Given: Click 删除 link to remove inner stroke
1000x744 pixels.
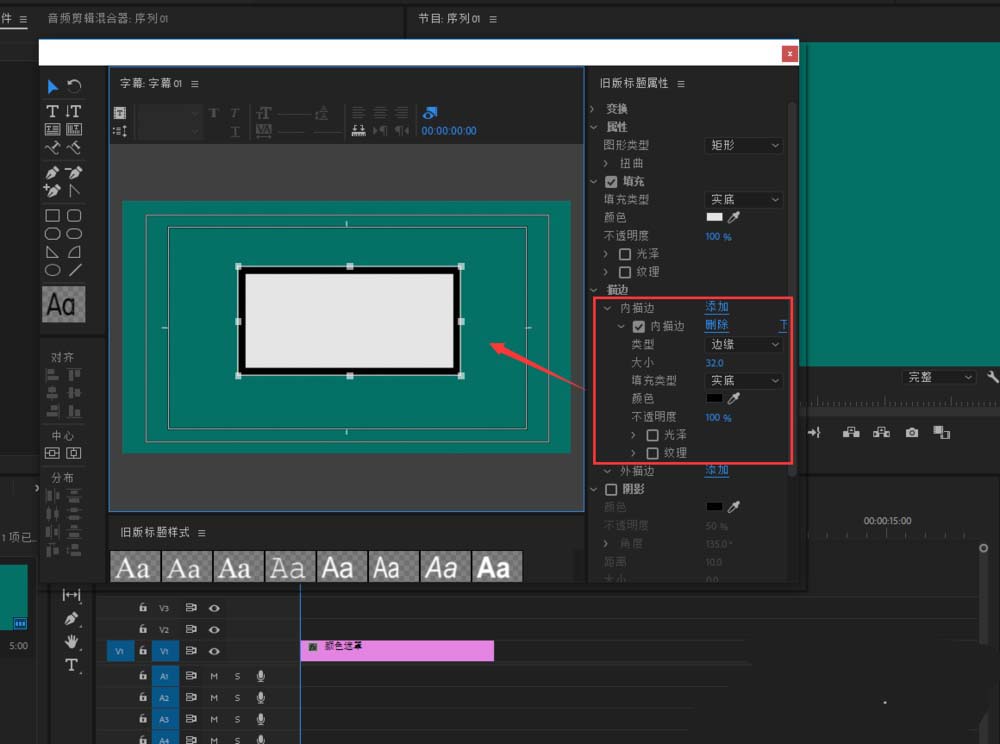Looking at the screenshot, I should click(717, 325).
